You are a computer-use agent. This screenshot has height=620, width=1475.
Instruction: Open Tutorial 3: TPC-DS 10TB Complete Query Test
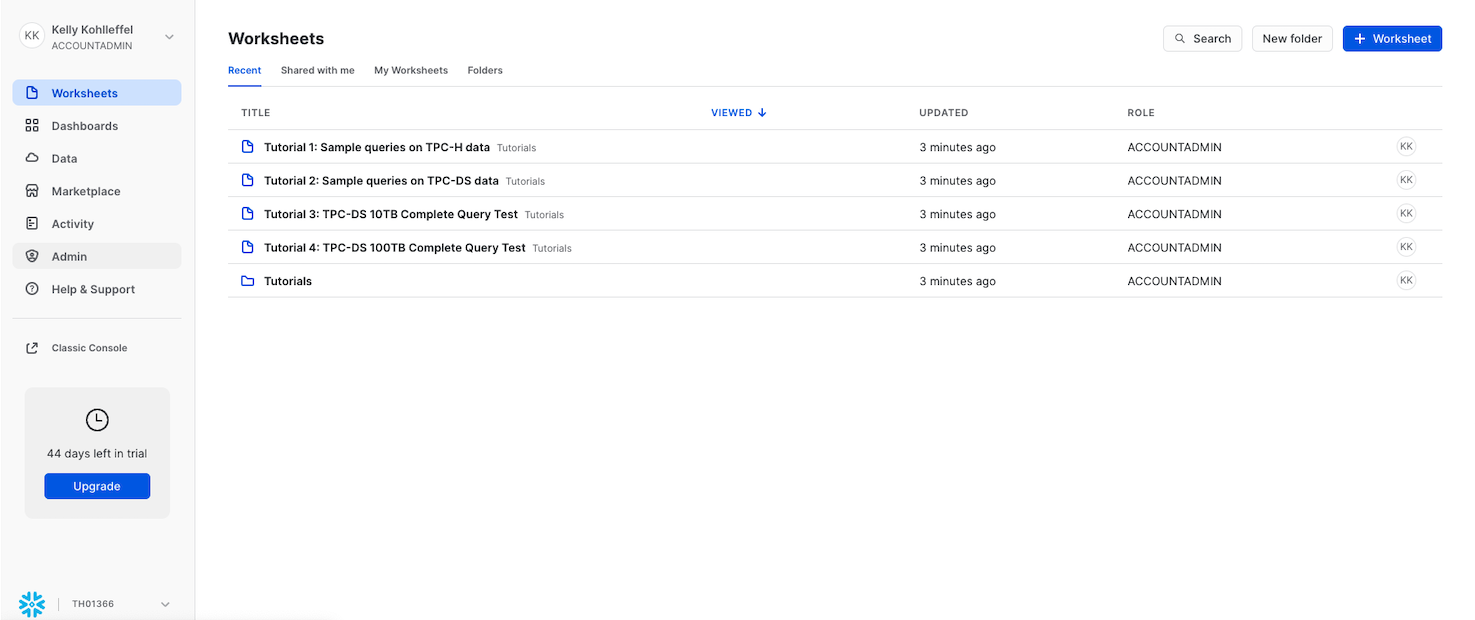pos(390,214)
